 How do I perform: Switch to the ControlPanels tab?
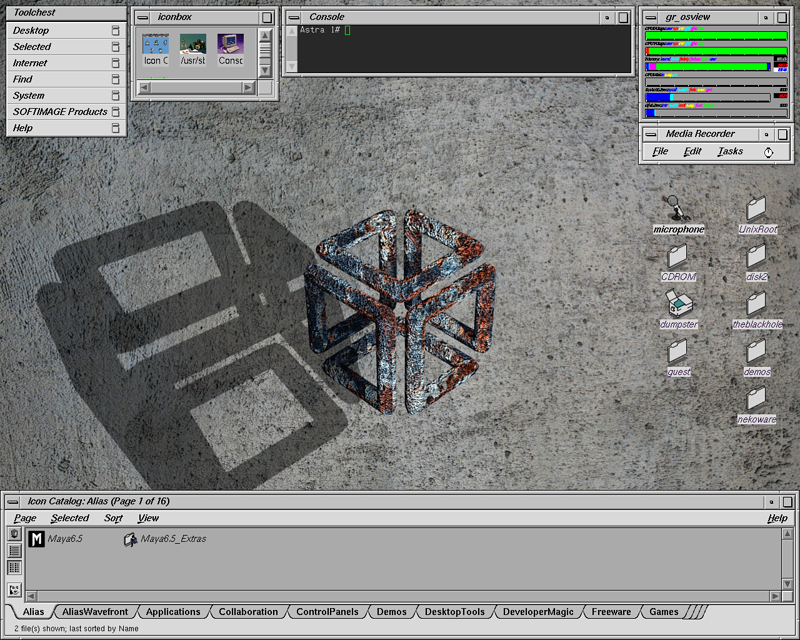tap(327, 612)
